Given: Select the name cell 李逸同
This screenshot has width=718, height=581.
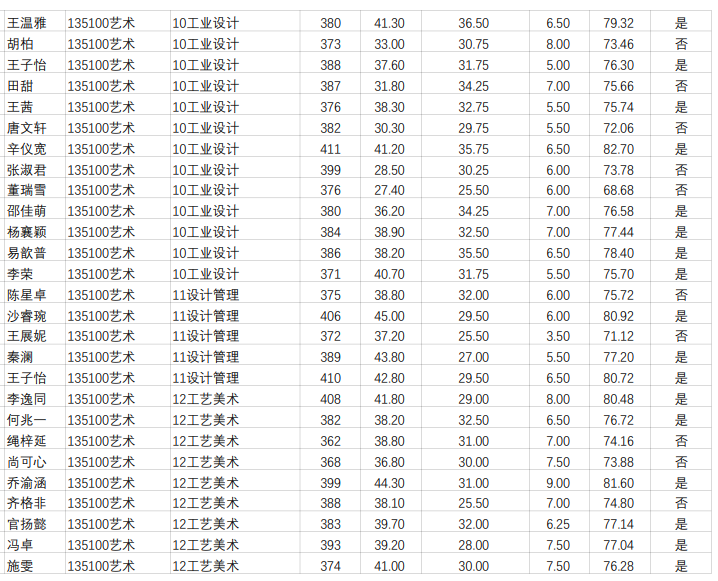Looking at the screenshot, I should [27, 399].
